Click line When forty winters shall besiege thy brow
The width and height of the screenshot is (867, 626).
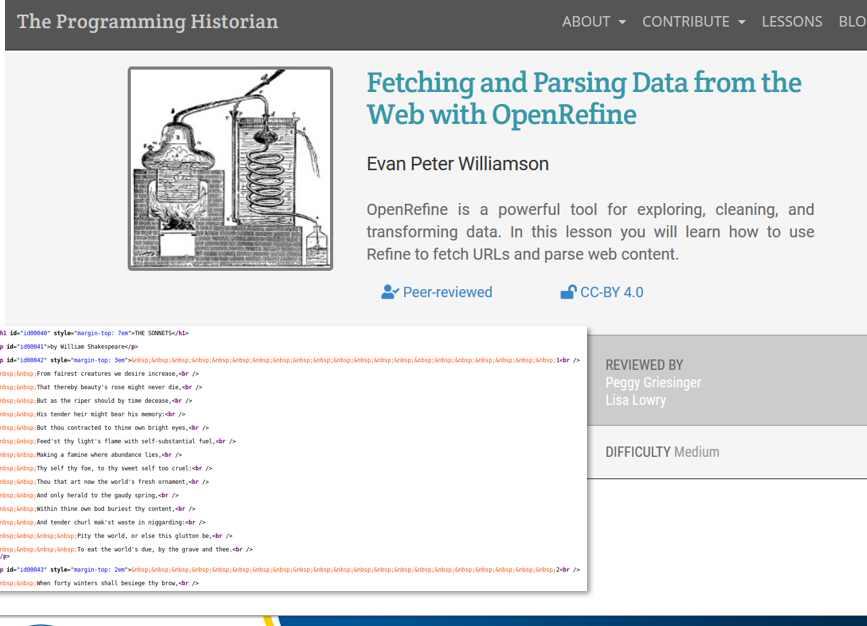pos(100,583)
